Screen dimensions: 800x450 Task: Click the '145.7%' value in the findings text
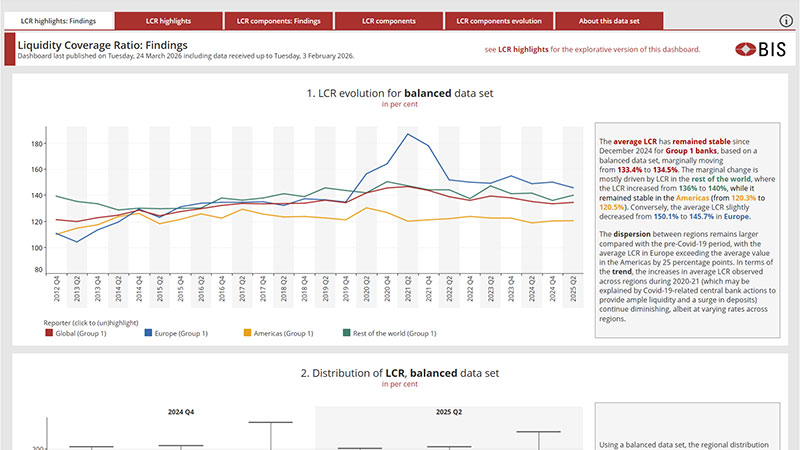tap(702, 216)
